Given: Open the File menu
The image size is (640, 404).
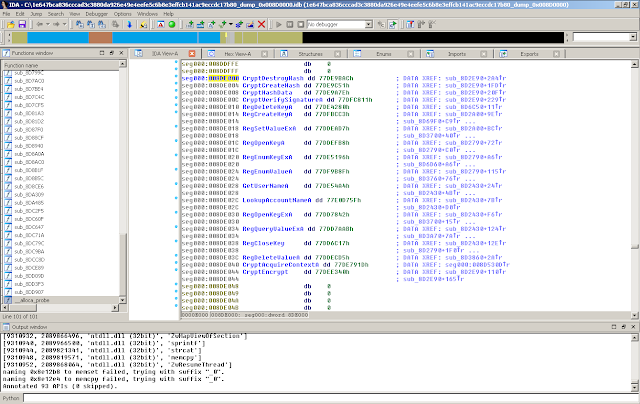Looking at the screenshot, I should click(7, 15).
